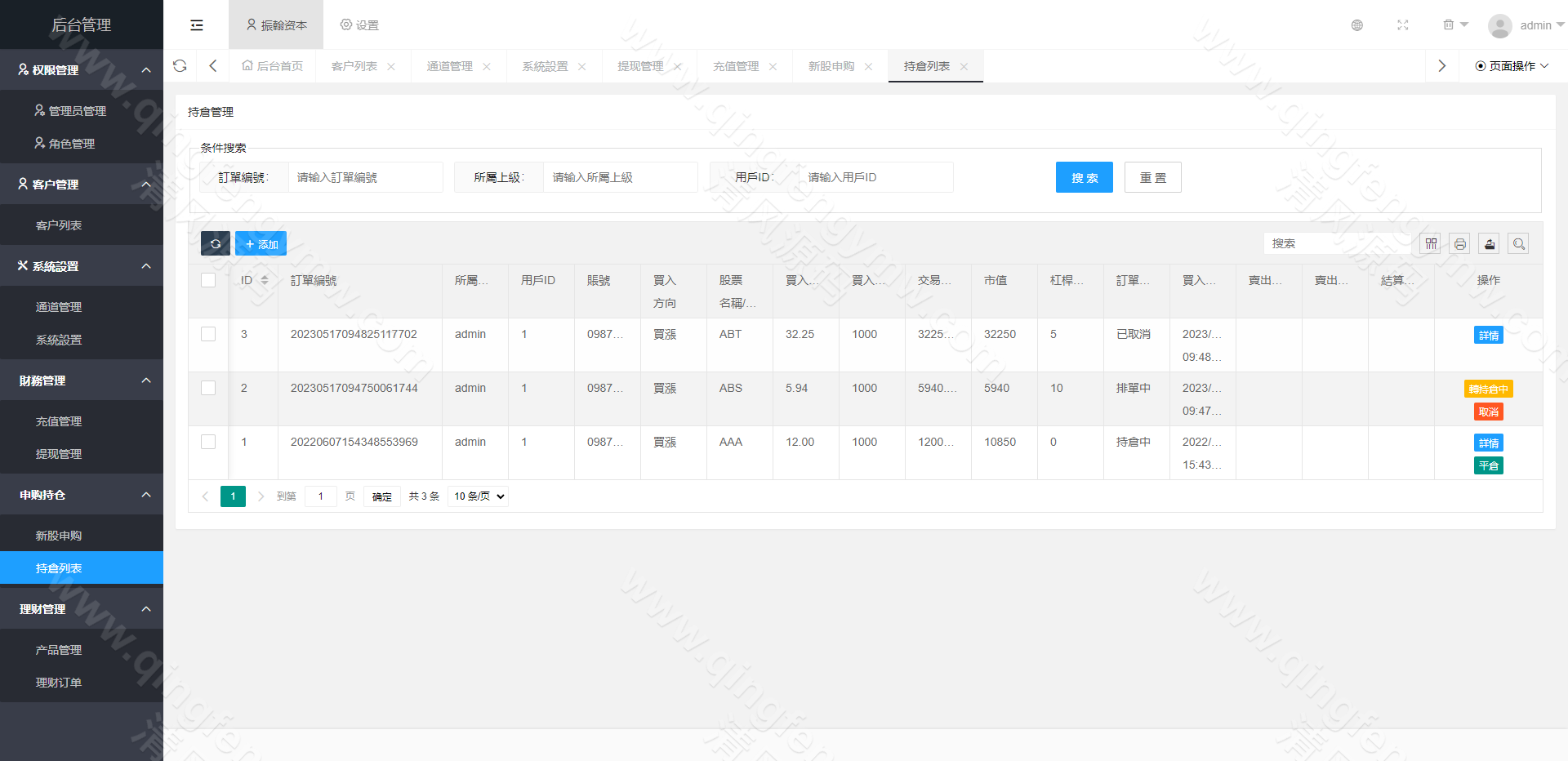The width and height of the screenshot is (1568, 761).
Task: Switch to the 充值管理 tab
Action: pyautogui.click(x=736, y=66)
